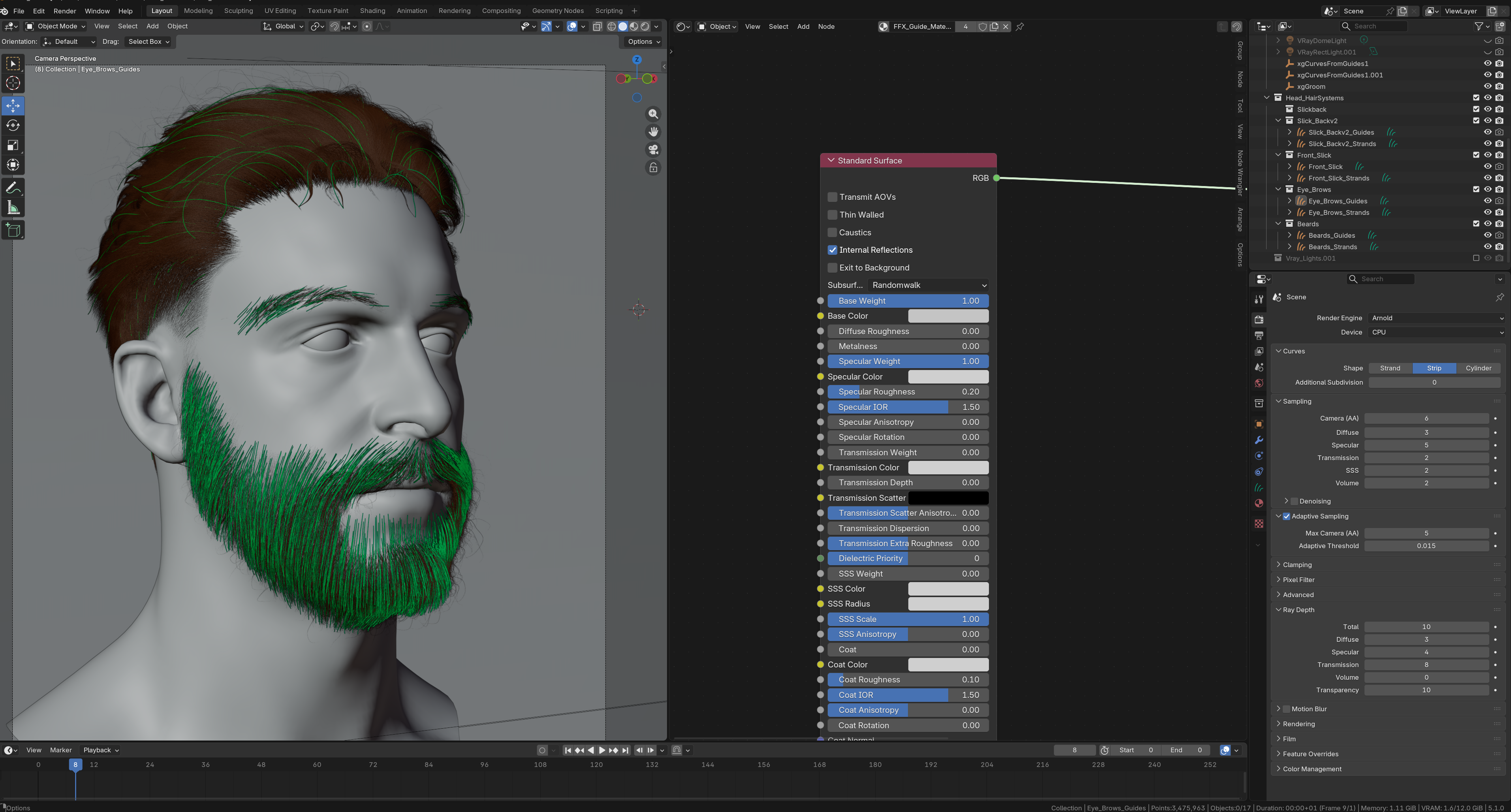Open the timeline Playback popover
Image resolution: width=1511 pixels, height=812 pixels.
tap(101, 750)
